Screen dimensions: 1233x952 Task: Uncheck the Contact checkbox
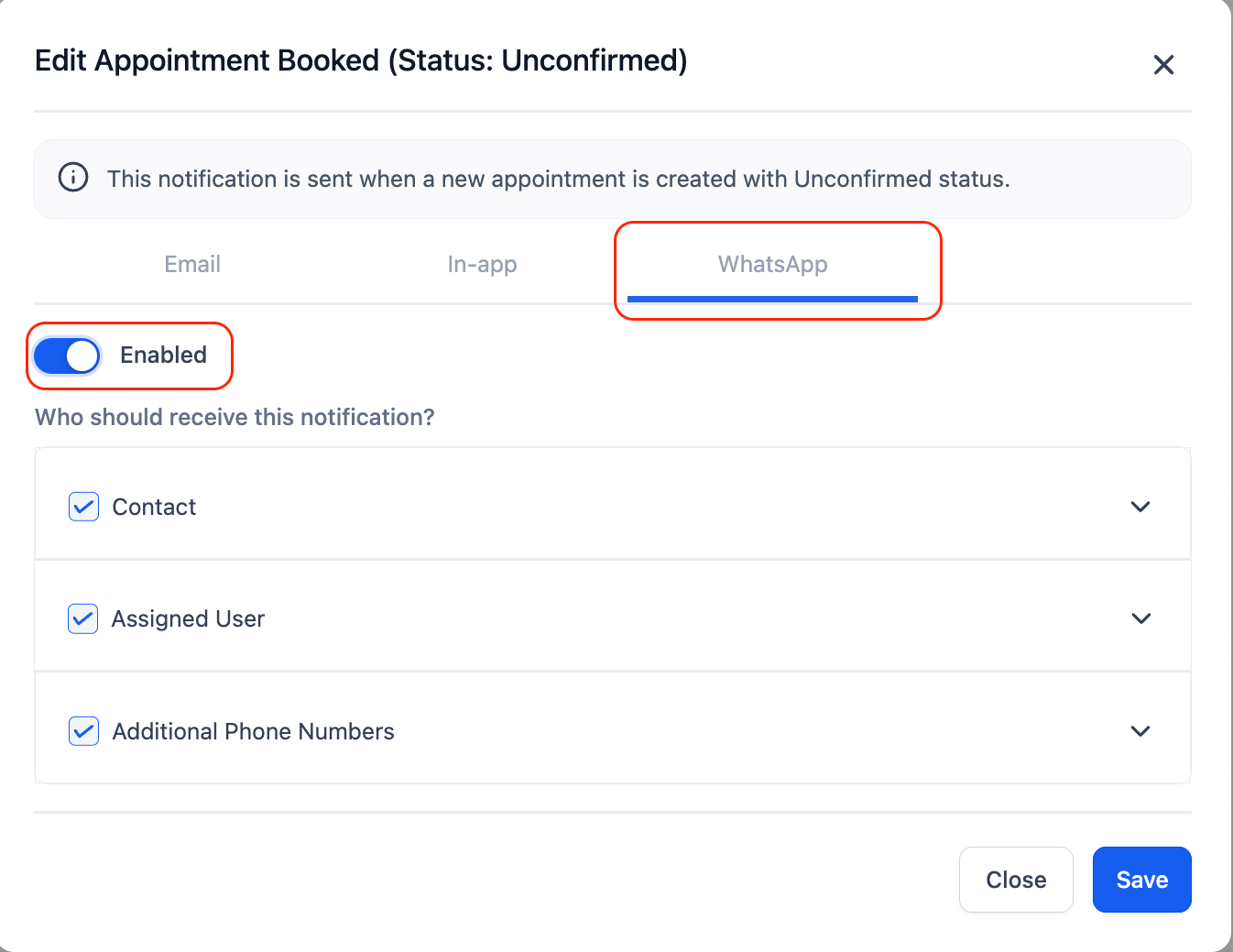[x=82, y=507]
